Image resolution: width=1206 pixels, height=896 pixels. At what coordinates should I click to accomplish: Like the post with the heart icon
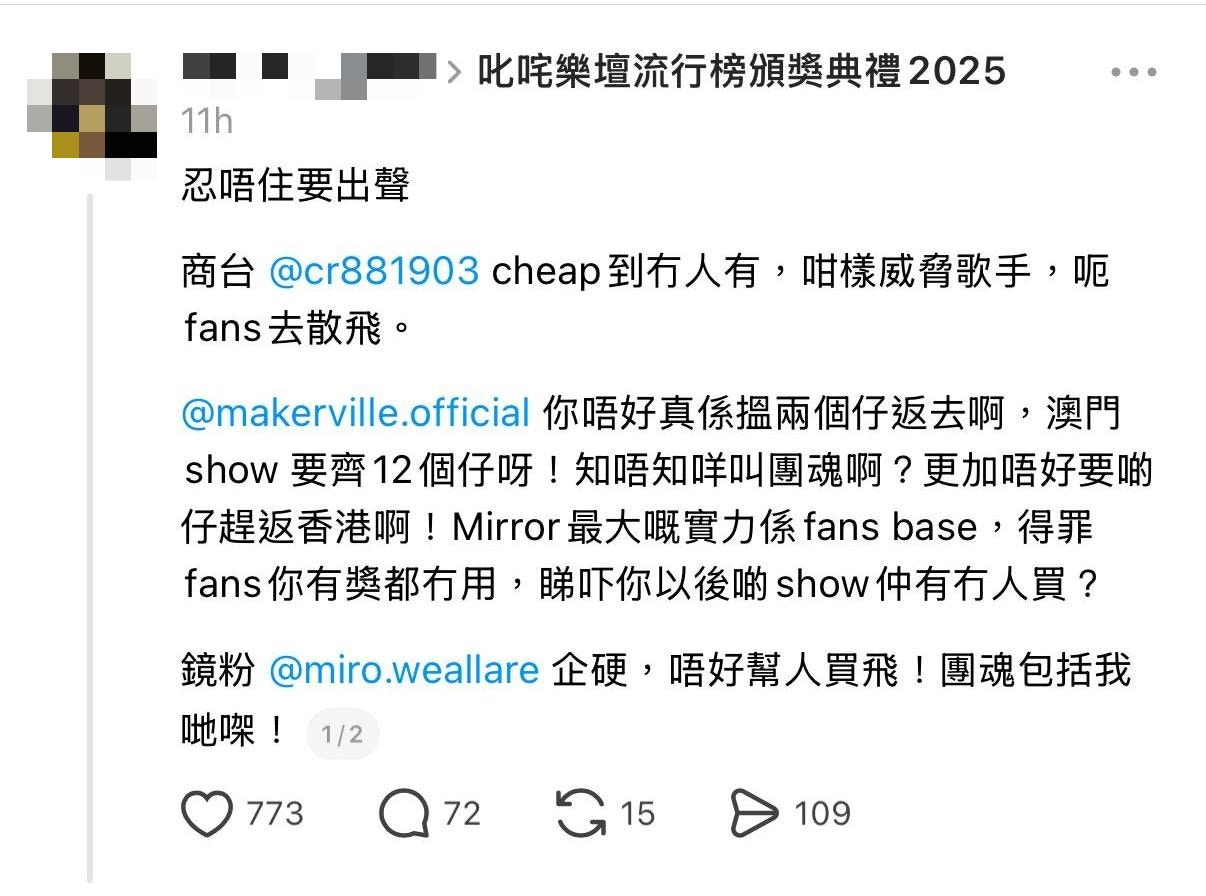pyautogui.click(x=208, y=813)
